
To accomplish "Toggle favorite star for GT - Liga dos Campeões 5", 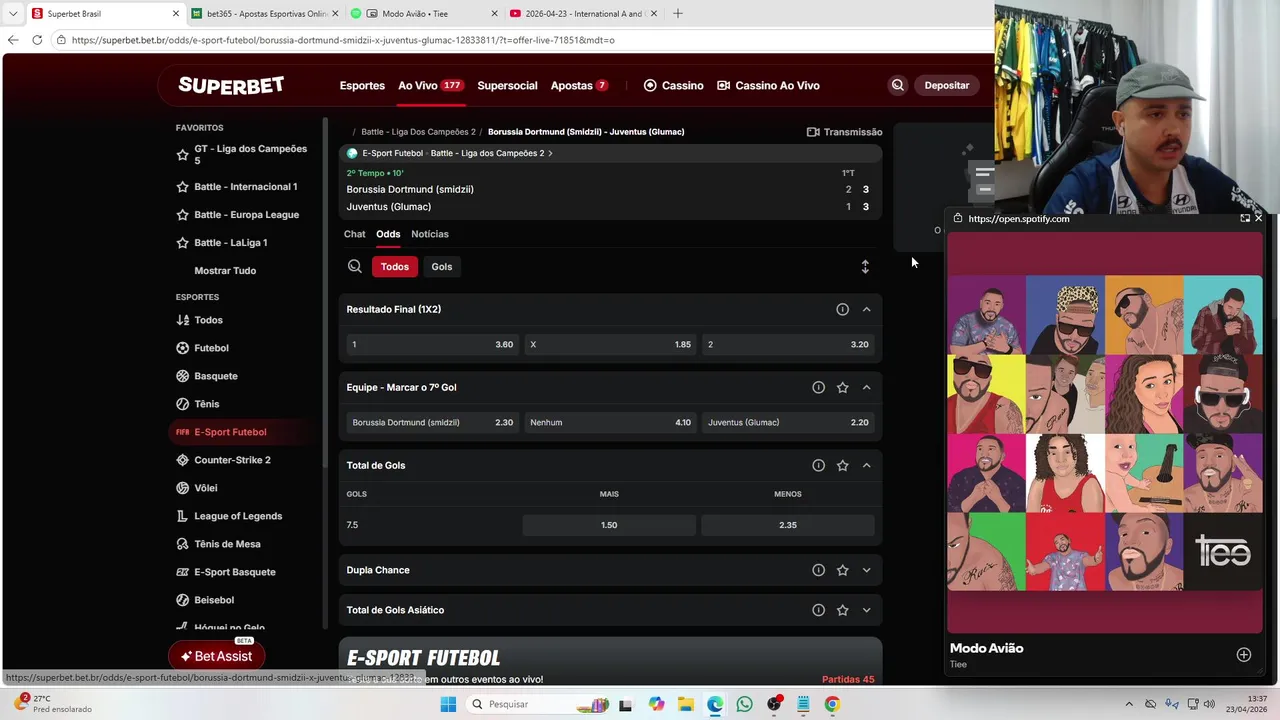I will tap(182, 155).
